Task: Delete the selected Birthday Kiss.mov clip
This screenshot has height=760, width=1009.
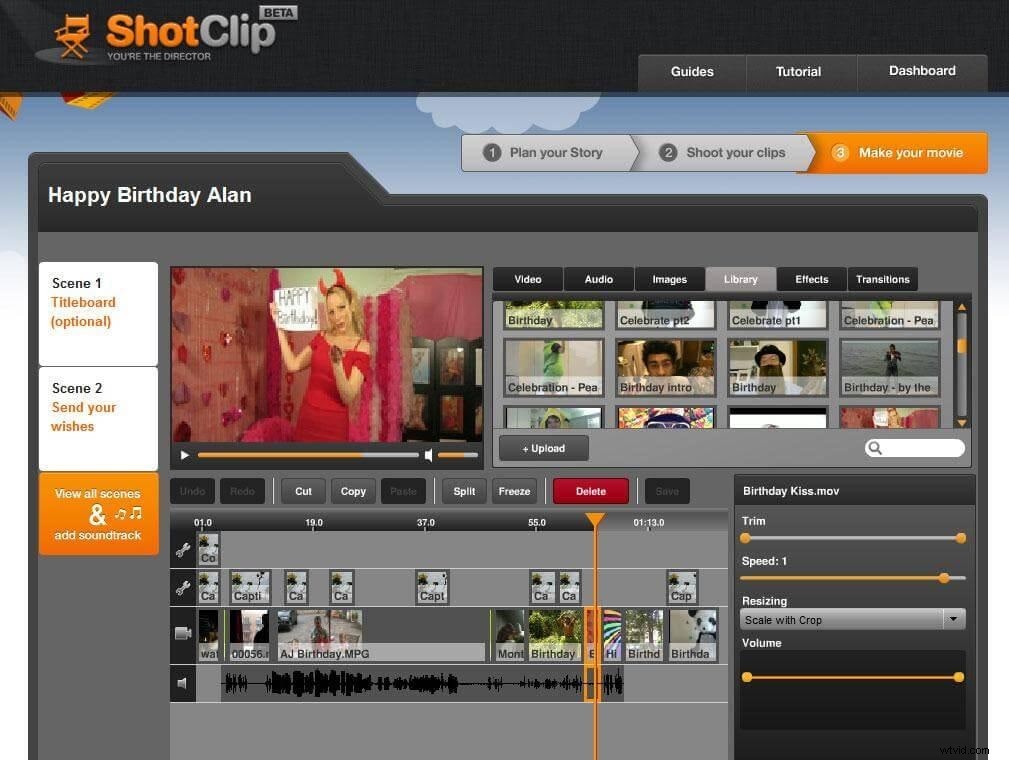Action: point(589,491)
